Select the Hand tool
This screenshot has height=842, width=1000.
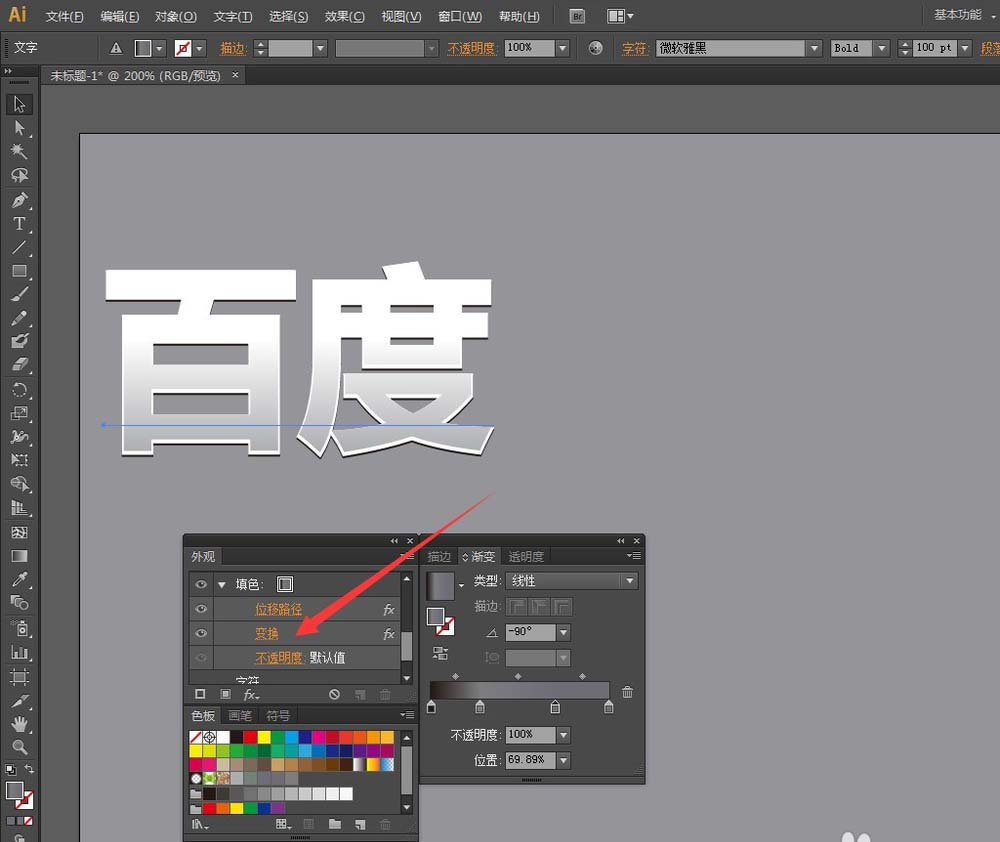click(19, 724)
